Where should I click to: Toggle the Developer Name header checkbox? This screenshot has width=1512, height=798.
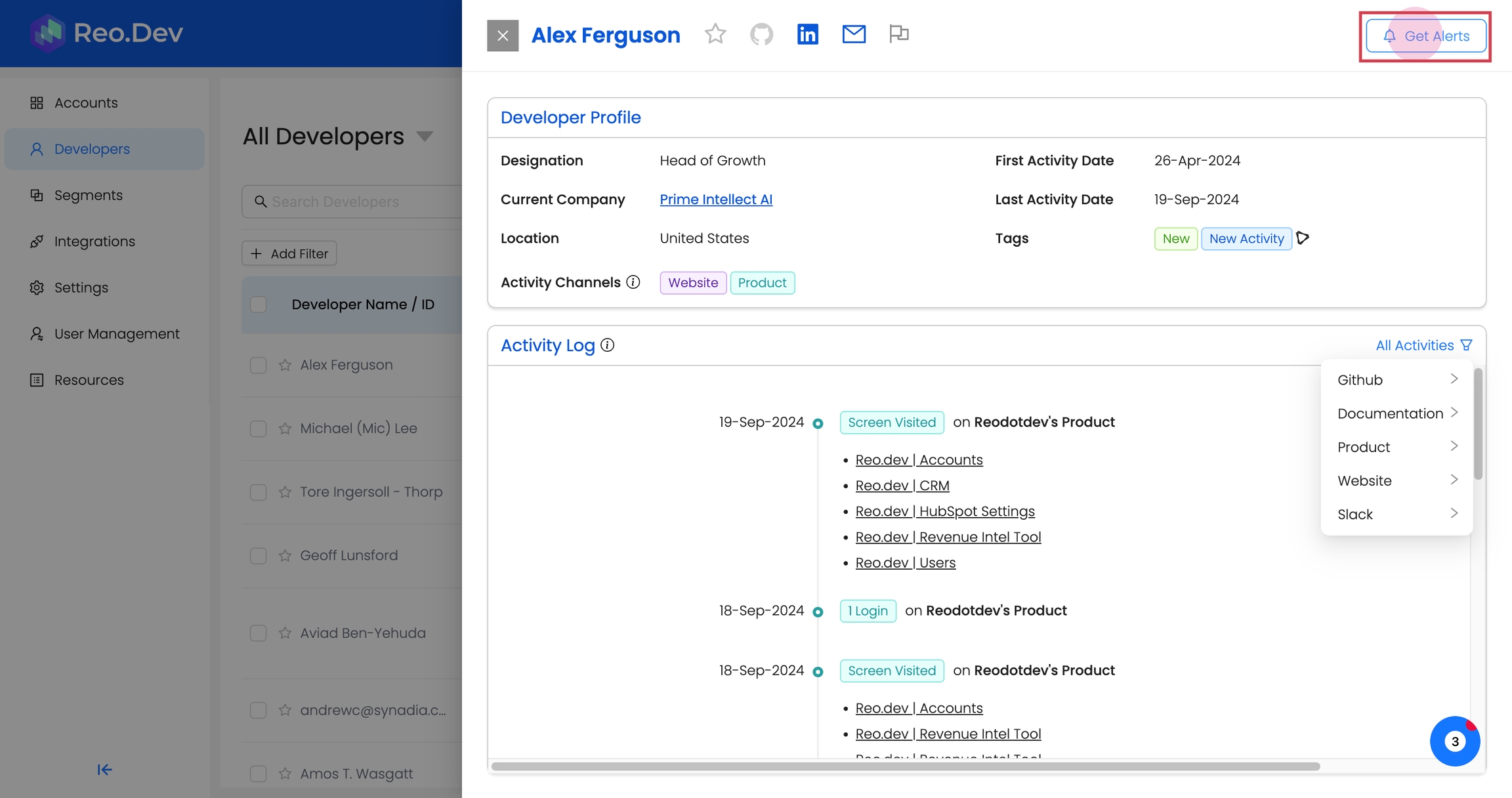coord(259,304)
